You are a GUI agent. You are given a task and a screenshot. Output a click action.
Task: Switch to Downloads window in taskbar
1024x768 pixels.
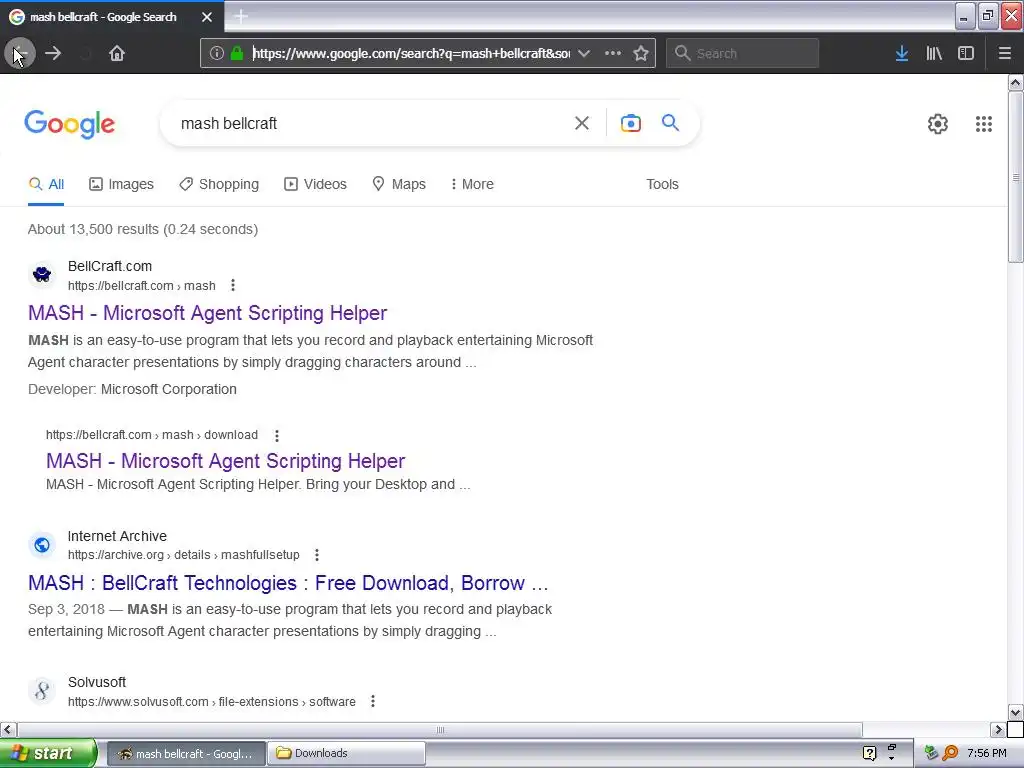point(346,754)
